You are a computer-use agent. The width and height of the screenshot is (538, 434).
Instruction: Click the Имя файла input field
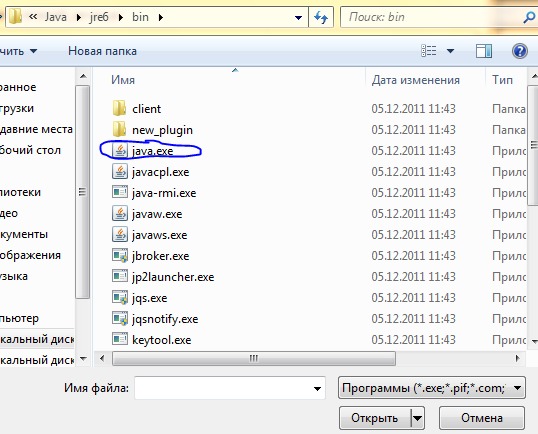pos(230,388)
